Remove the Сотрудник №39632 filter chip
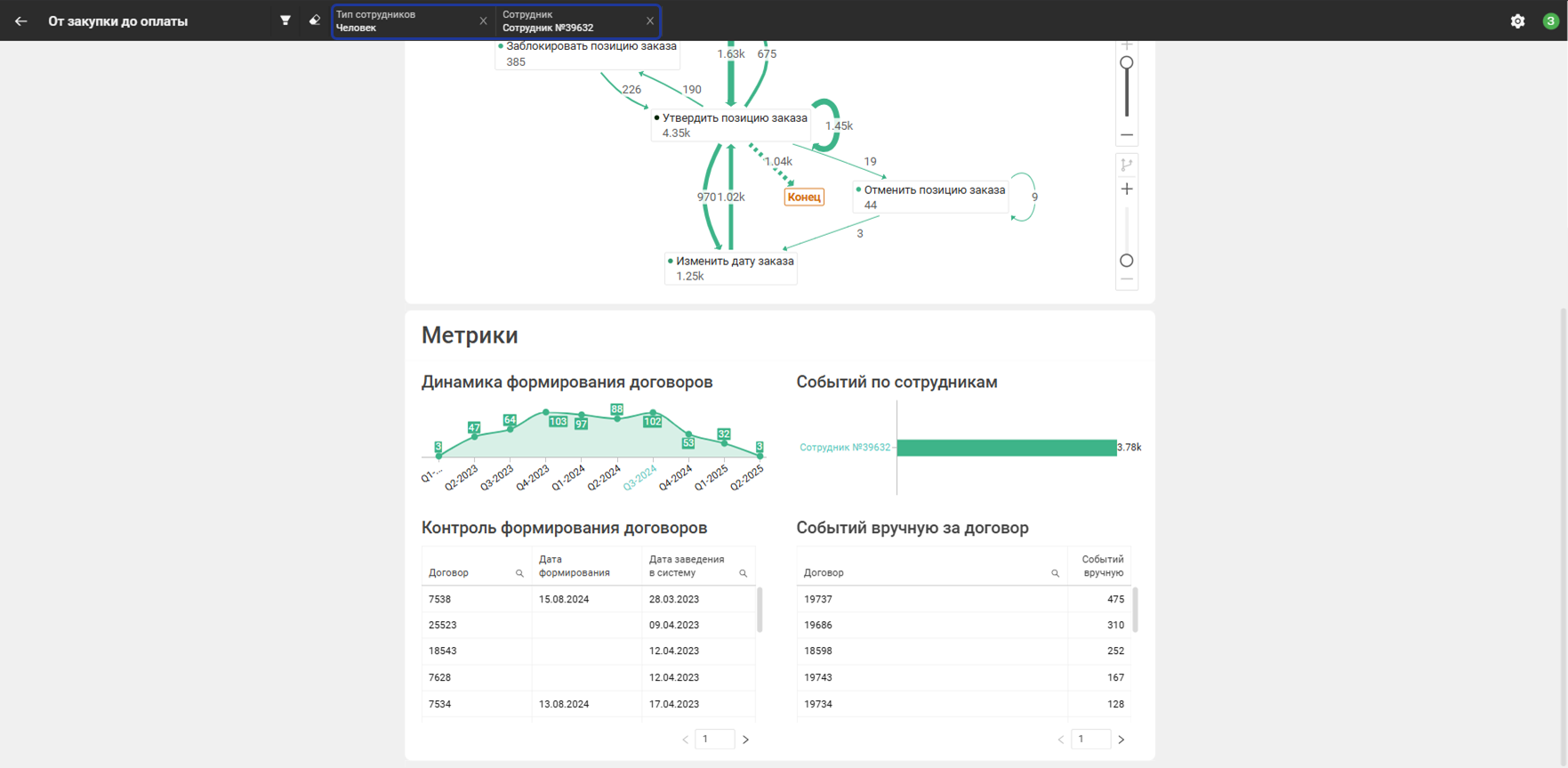The height and width of the screenshot is (768, 1568). click(x=649, y=21)
